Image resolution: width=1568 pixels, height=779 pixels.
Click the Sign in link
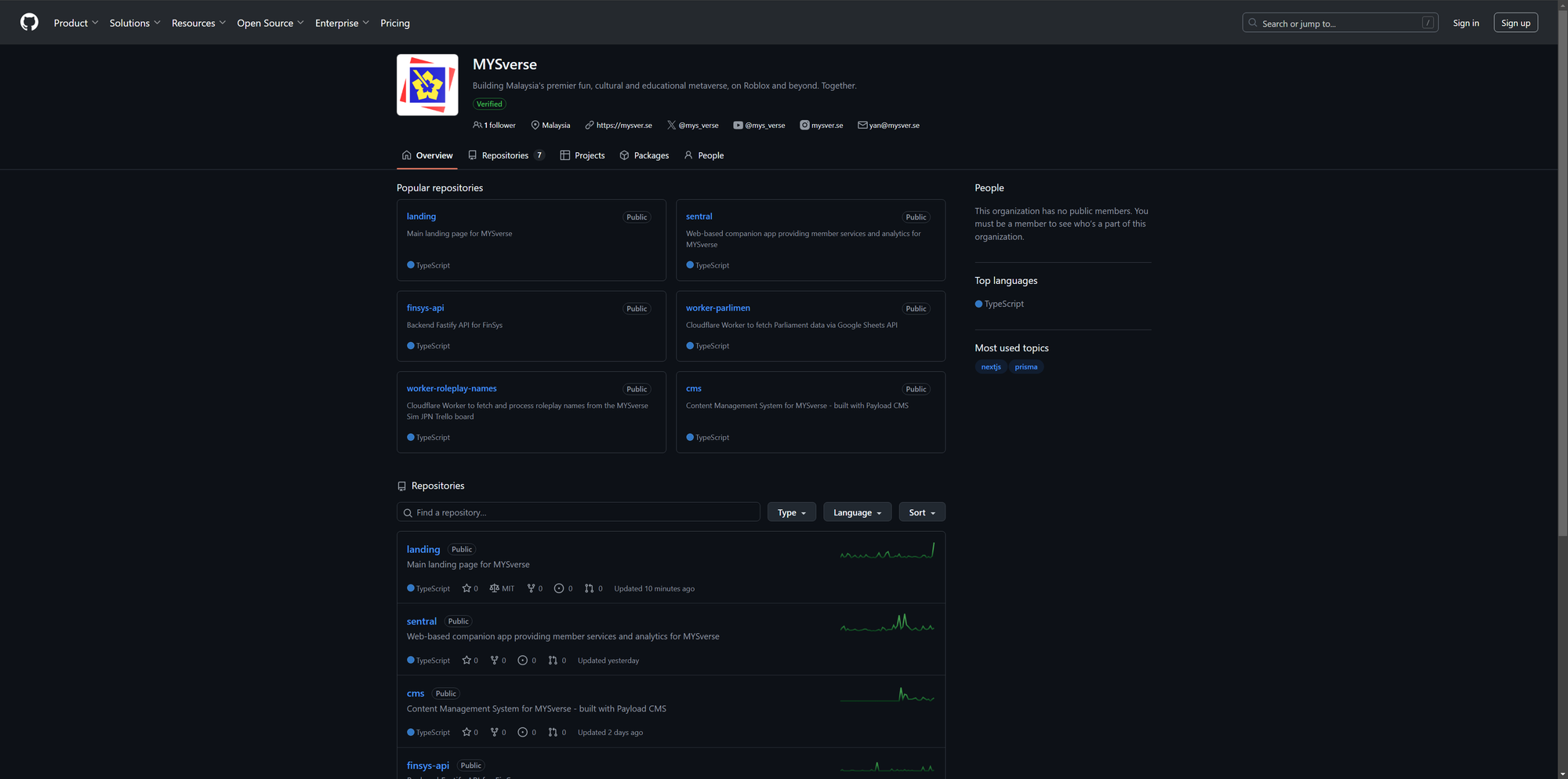(x=1466, y=23)
